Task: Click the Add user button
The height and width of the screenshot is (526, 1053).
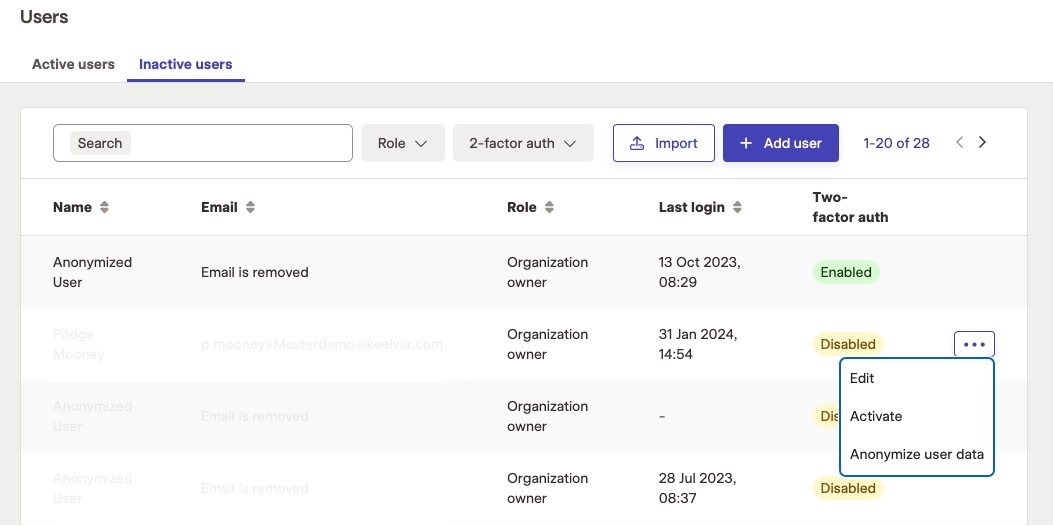Action: 780,143
